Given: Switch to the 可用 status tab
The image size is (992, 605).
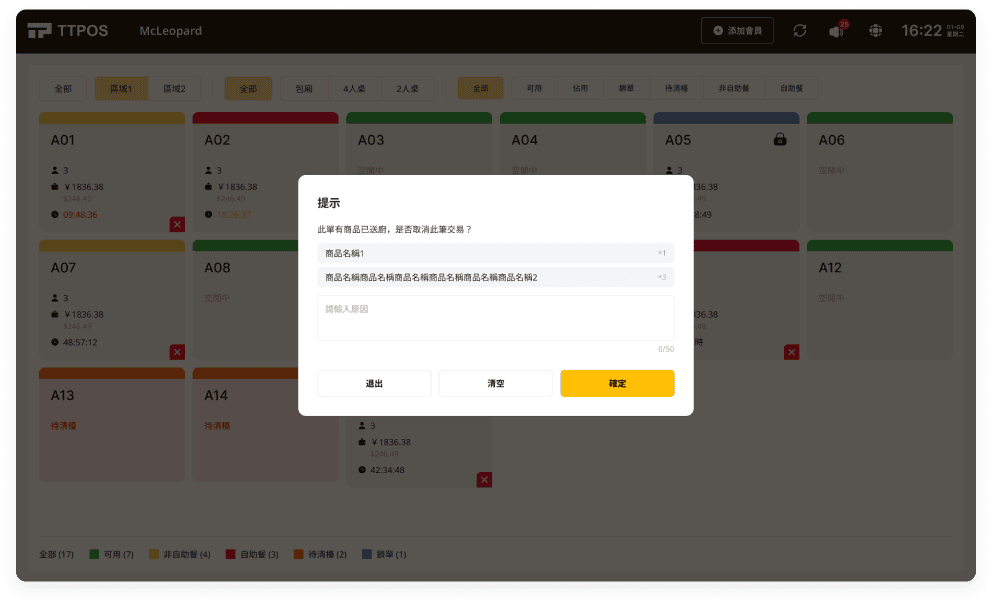Looking at the screenshot, I should coord(534,89).
